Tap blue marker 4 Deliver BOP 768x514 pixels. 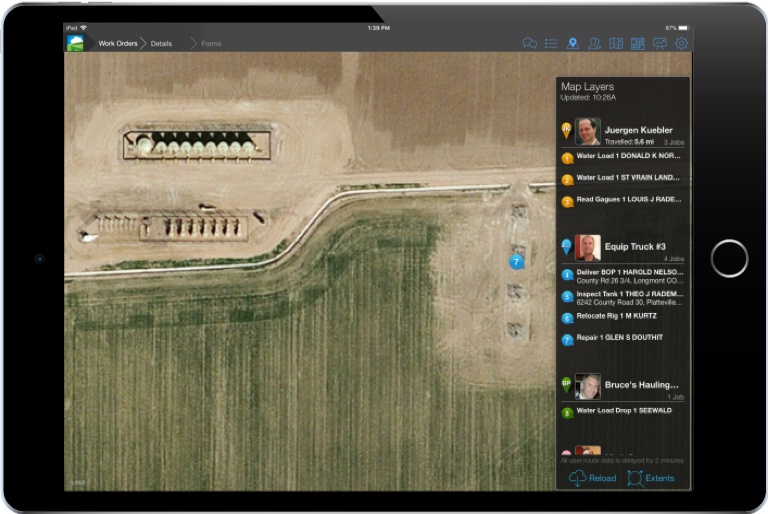tap(567, 274)
